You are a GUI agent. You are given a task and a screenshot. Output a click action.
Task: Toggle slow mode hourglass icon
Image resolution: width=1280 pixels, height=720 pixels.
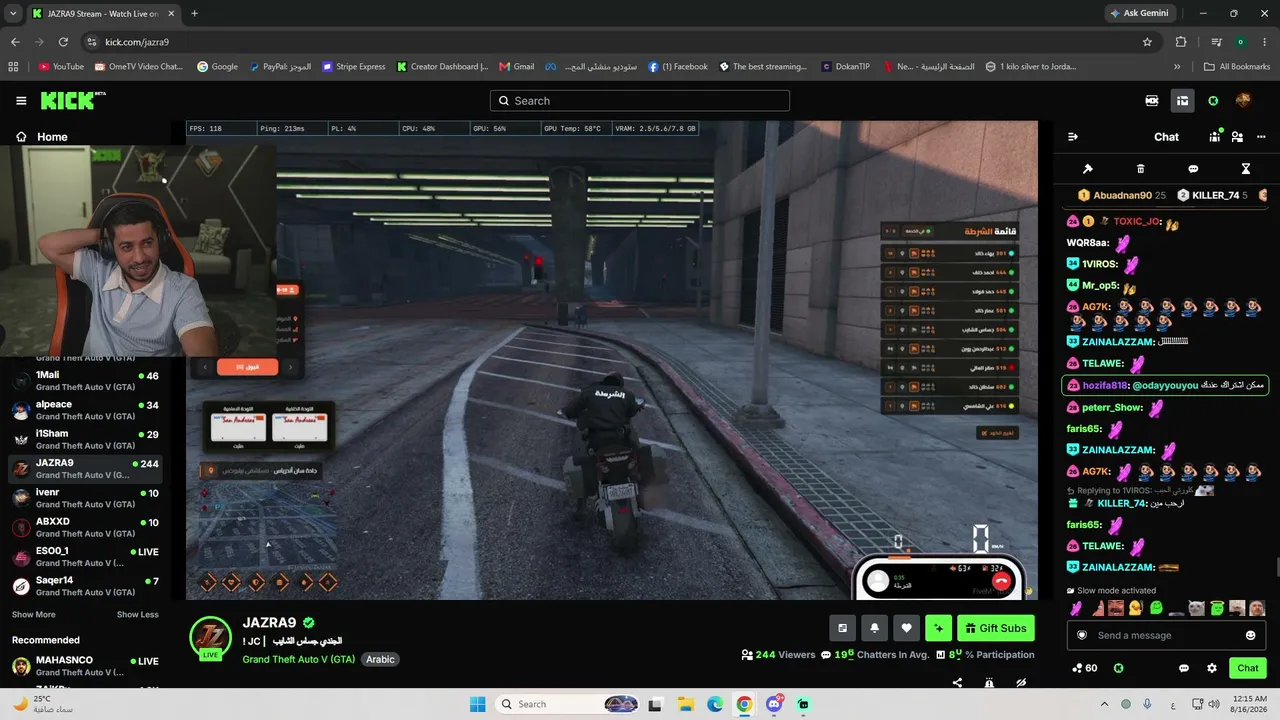tap(1246, 169)
